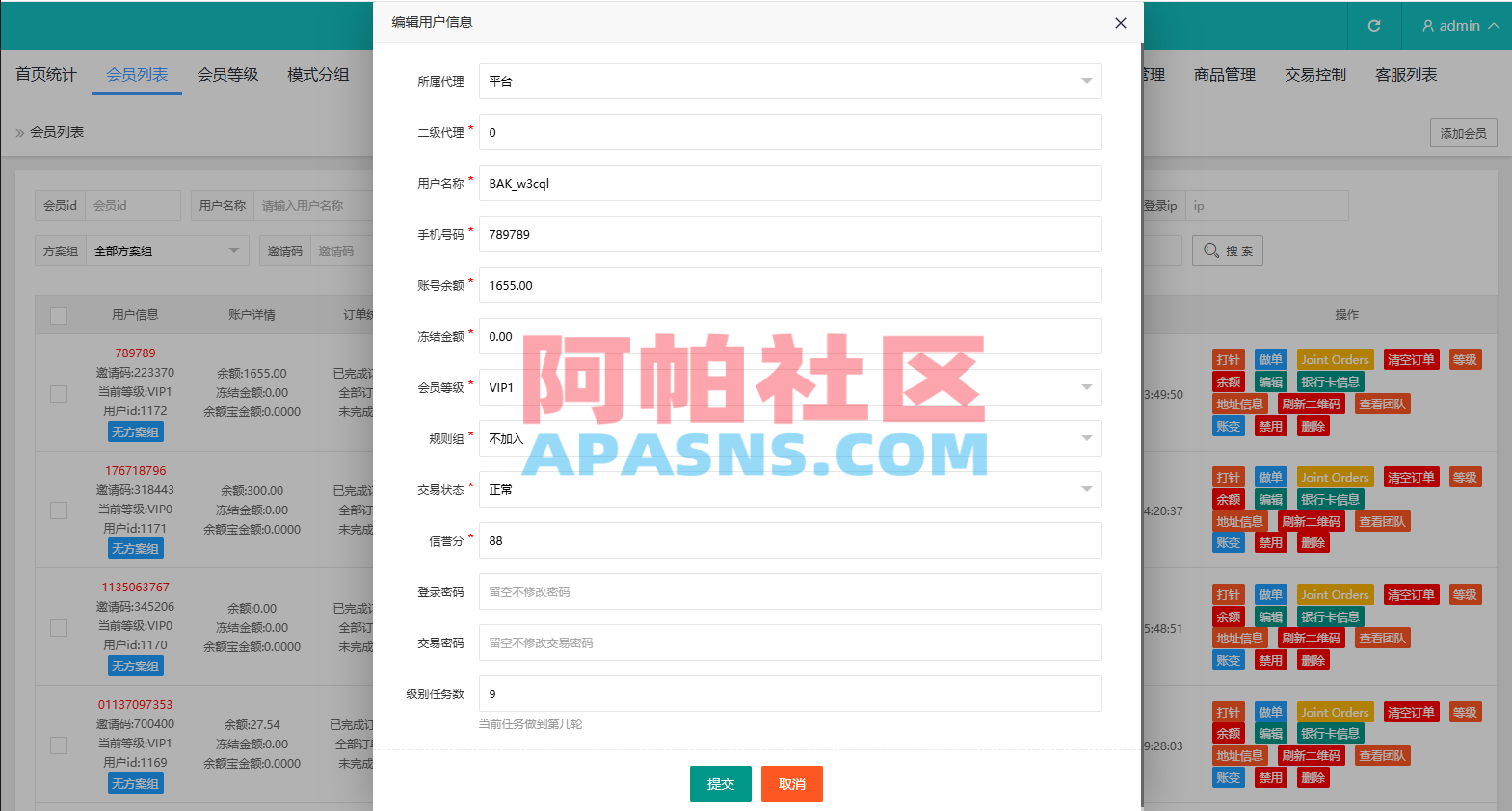The image size is (1512, 811).
Task: Click the 会员id search field
Action: pyautogui.click(x=133, y=205)
